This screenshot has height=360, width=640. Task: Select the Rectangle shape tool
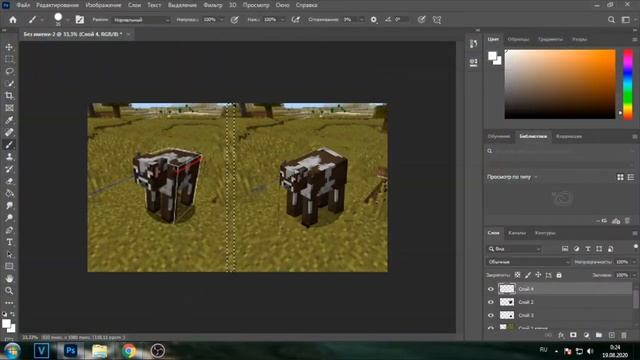[9, 266]
